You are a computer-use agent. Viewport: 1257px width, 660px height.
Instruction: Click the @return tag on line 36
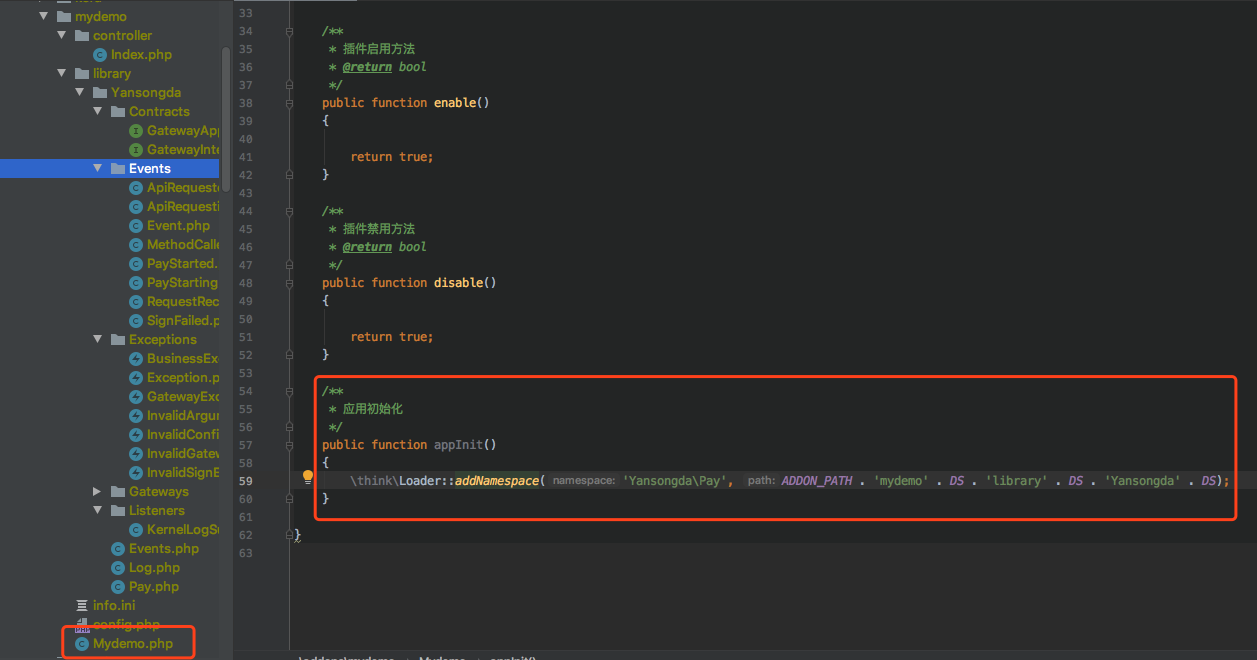pos(367,67)
